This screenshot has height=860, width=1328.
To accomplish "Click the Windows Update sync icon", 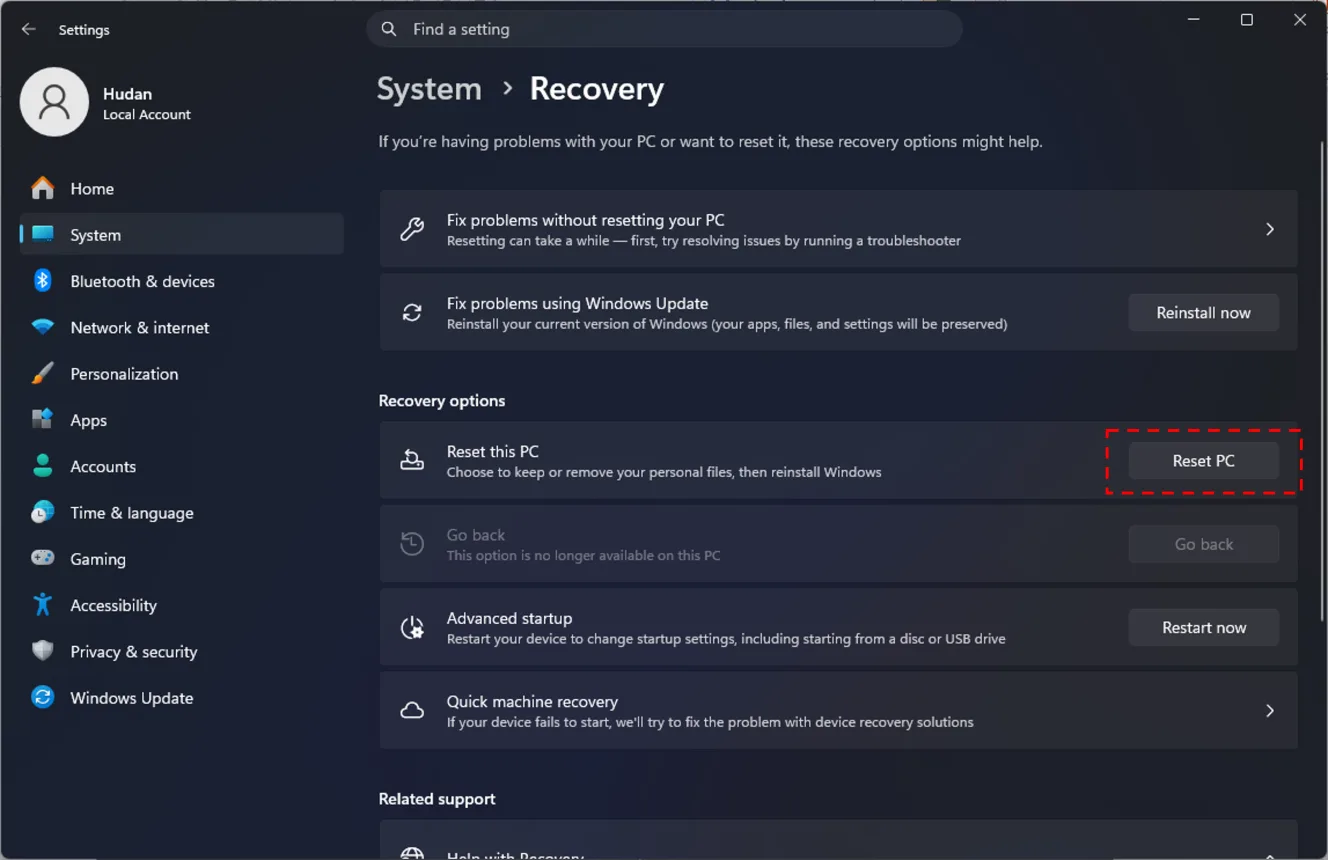I will (x=42, y=697).
